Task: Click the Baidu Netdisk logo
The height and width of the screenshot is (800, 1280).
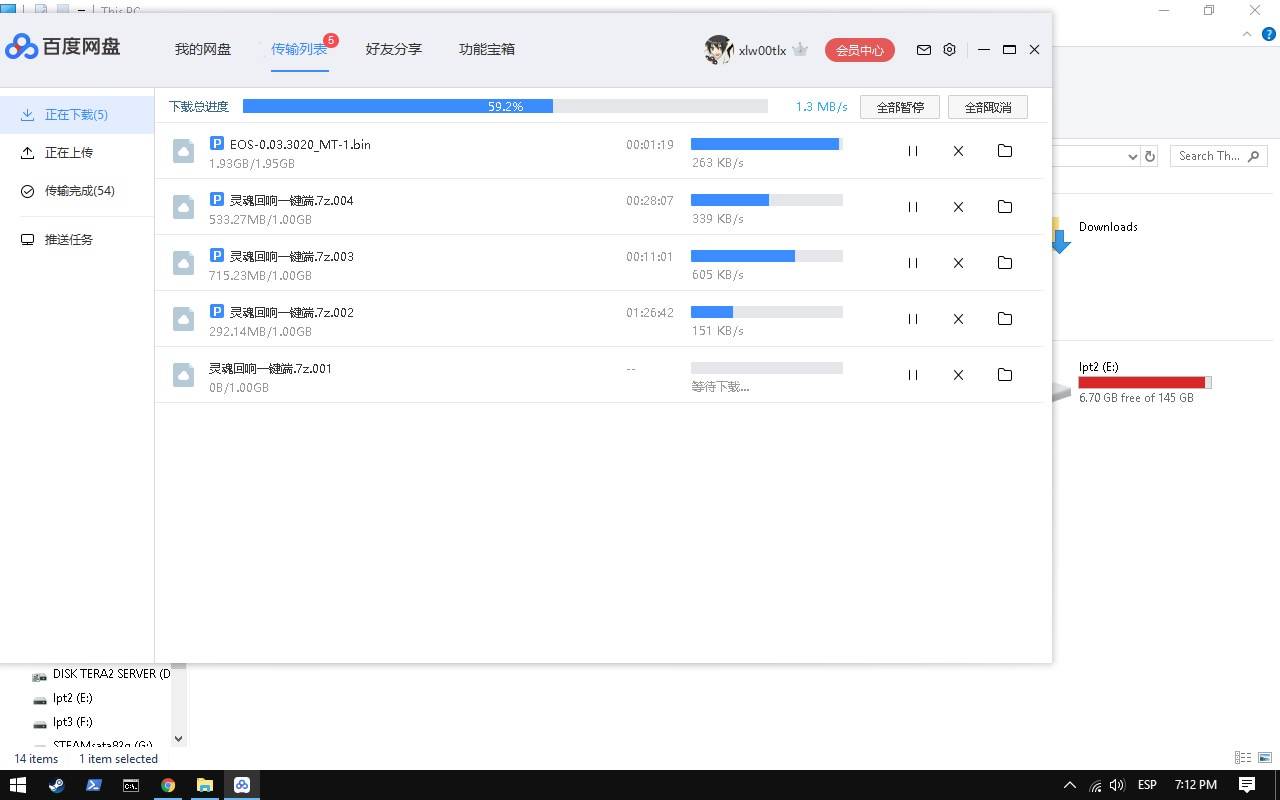Action: pos(62,46)
